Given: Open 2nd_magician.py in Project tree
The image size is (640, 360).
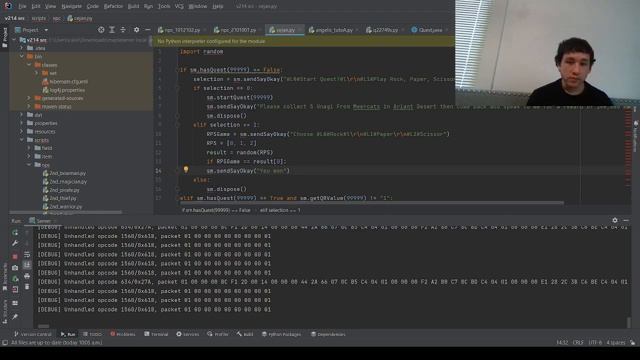Looking at the screenshot, I should coord(65,182).
